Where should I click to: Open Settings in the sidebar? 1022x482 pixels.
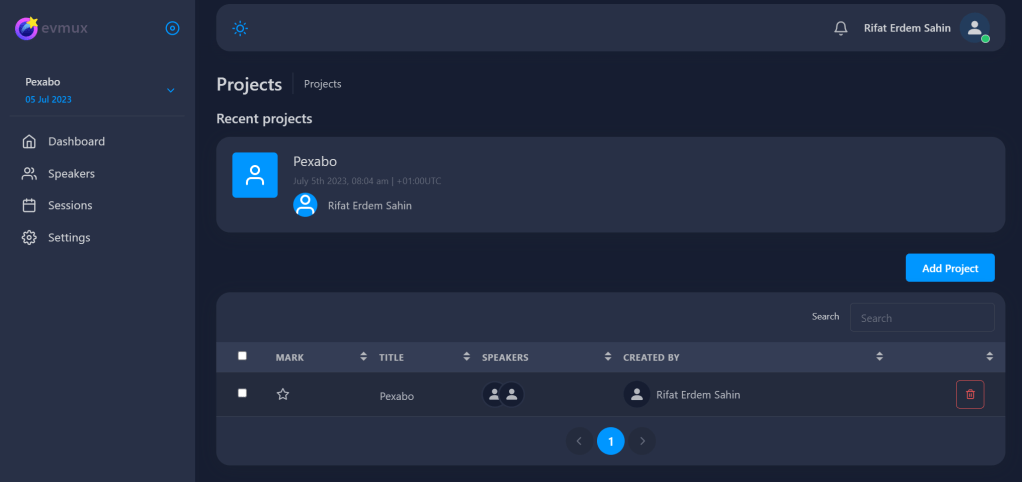tap(69, 237)
